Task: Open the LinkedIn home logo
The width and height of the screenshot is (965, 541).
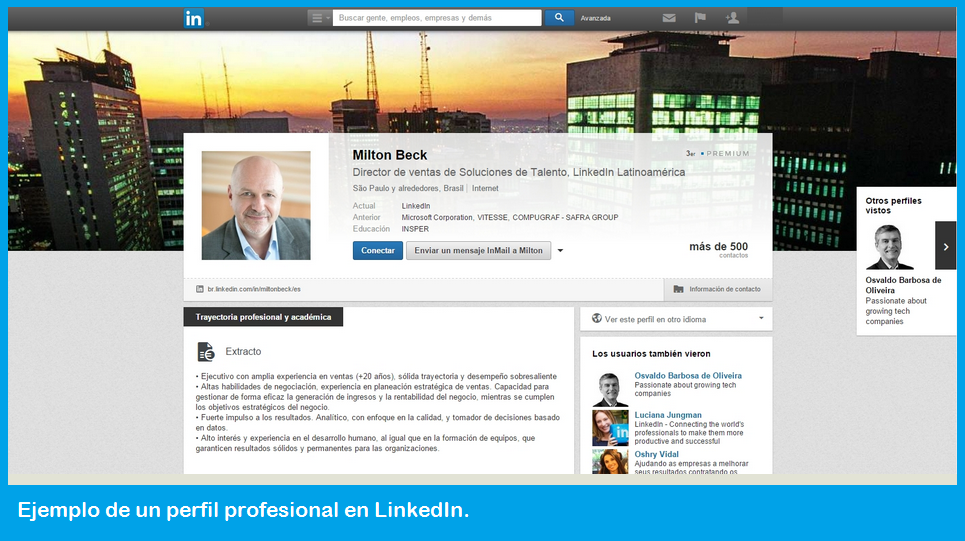Action: pos(193,18)
